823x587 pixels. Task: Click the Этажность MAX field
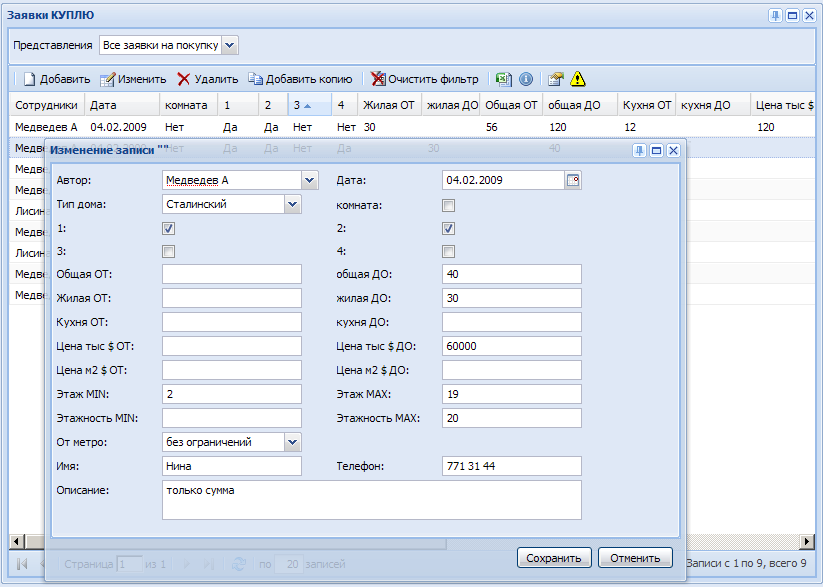click(x=512, y=418)
